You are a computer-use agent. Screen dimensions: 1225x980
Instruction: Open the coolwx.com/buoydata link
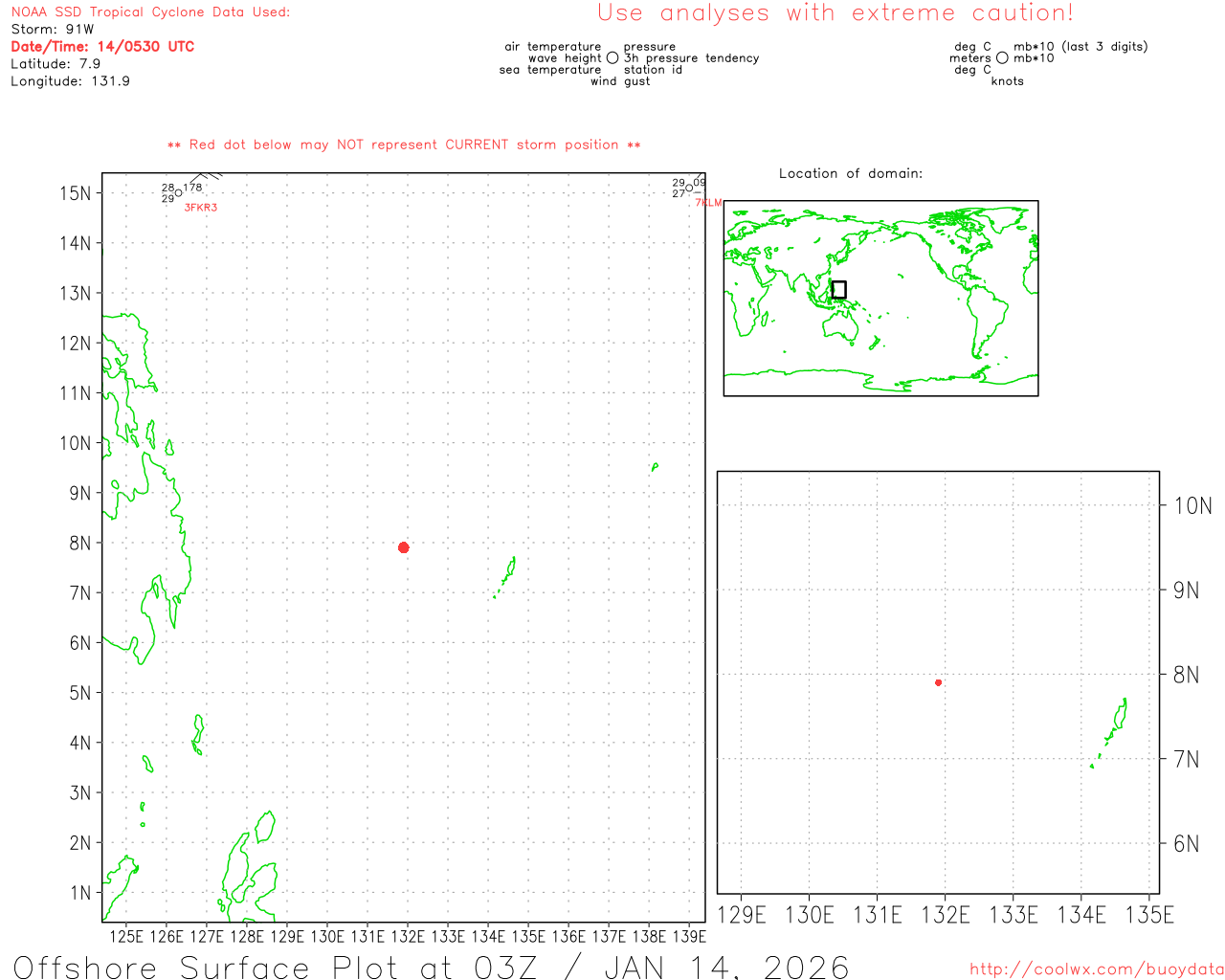tap(1096, 969)
